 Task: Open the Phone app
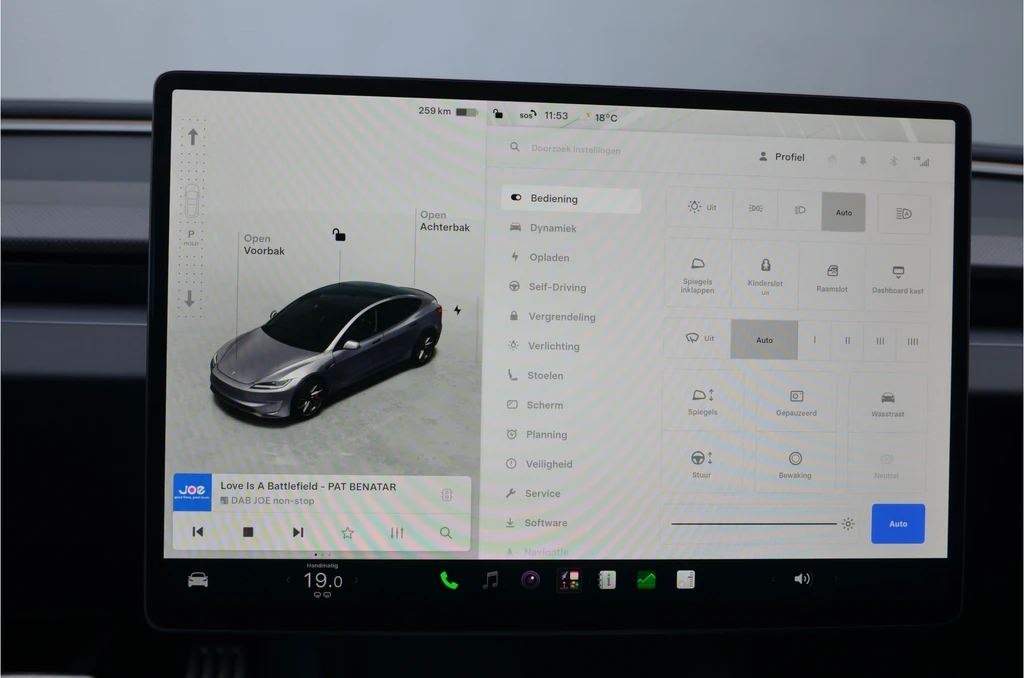tap(449, 580)
